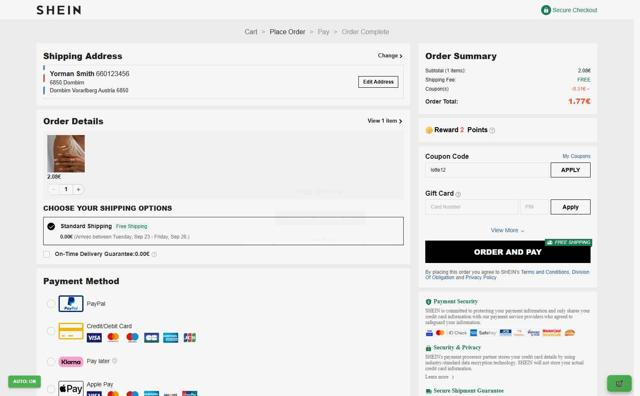Click the Security & Privacy lock icon
Image resolution: width=640 pixels, height=396 pixels.
coord(428,348)
